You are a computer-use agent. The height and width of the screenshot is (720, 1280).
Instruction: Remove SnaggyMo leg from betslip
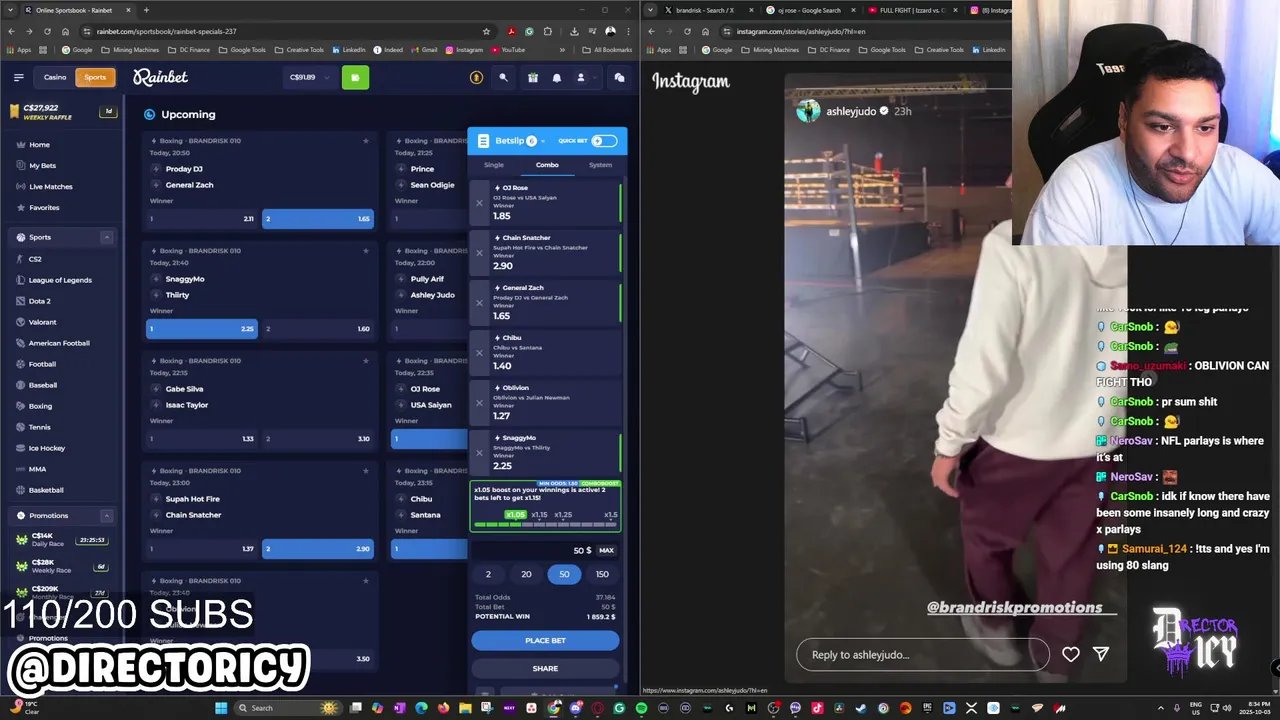(x=479, y=453)
